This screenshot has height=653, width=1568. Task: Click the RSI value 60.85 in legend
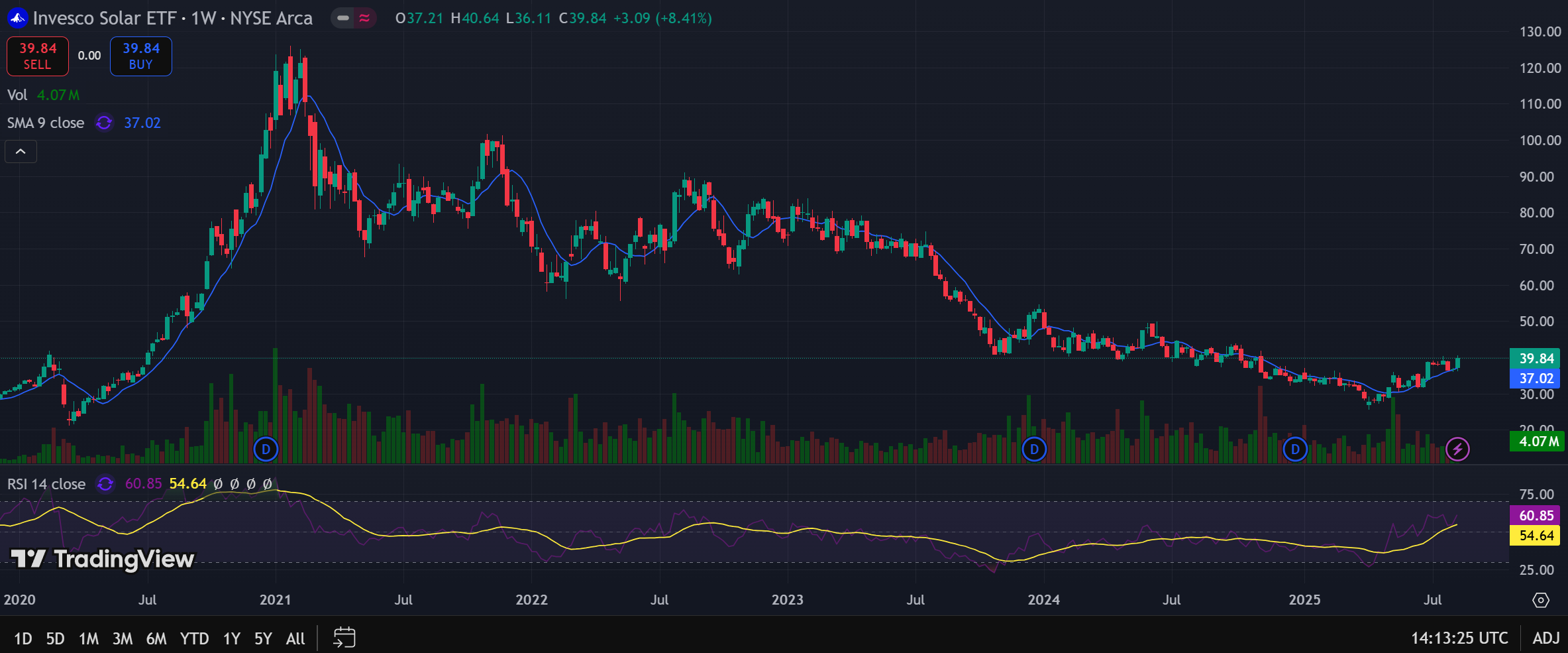(x=144, y=484)
